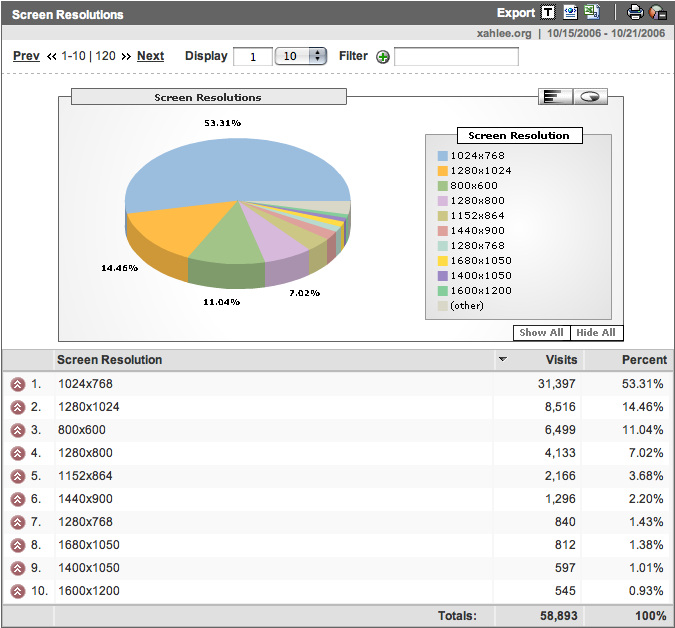Viewport: 675px width, 628px height.
Task: Click red drill-down icon for 1600x1200
Action: tap(17, 591)
